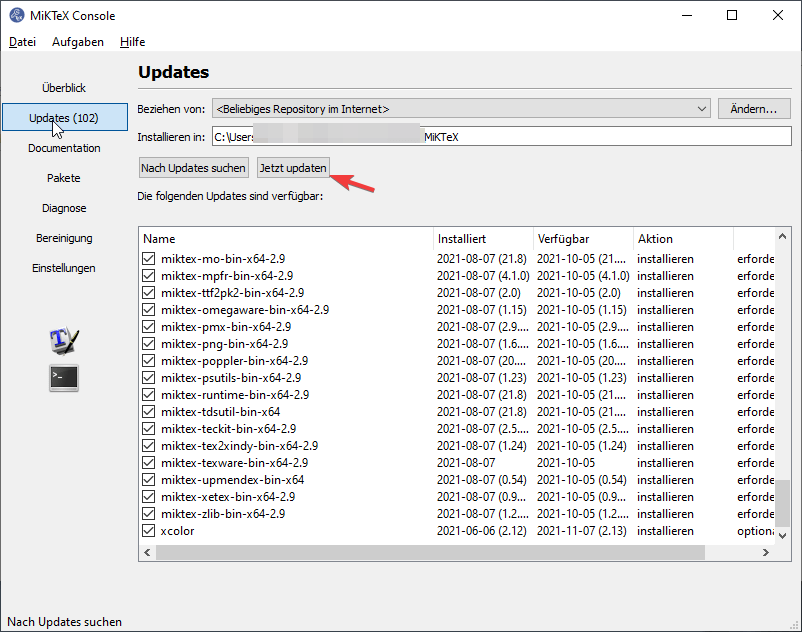This screenshot has height=632, width=802.
Task: Sort the list by Name column header
Action: 285,239
